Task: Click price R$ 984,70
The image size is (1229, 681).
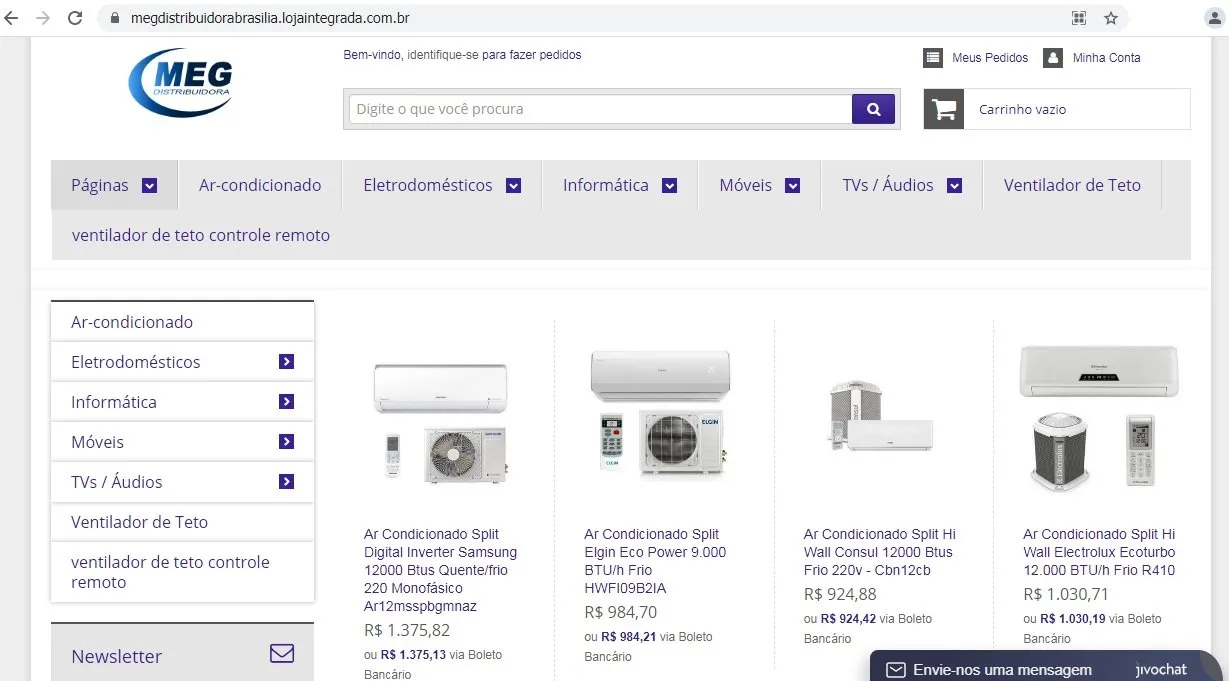Action: click(x=621, y=612)
